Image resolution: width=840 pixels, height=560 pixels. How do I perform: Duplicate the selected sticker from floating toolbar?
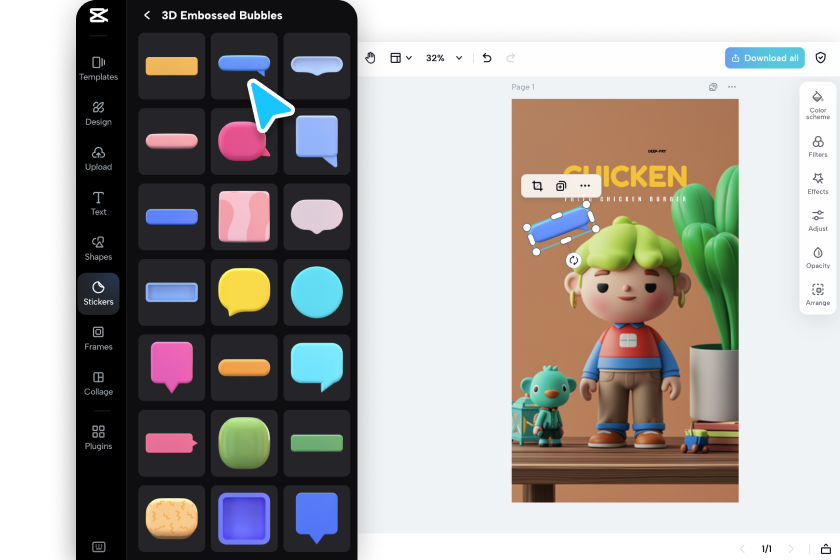[561, 186]
